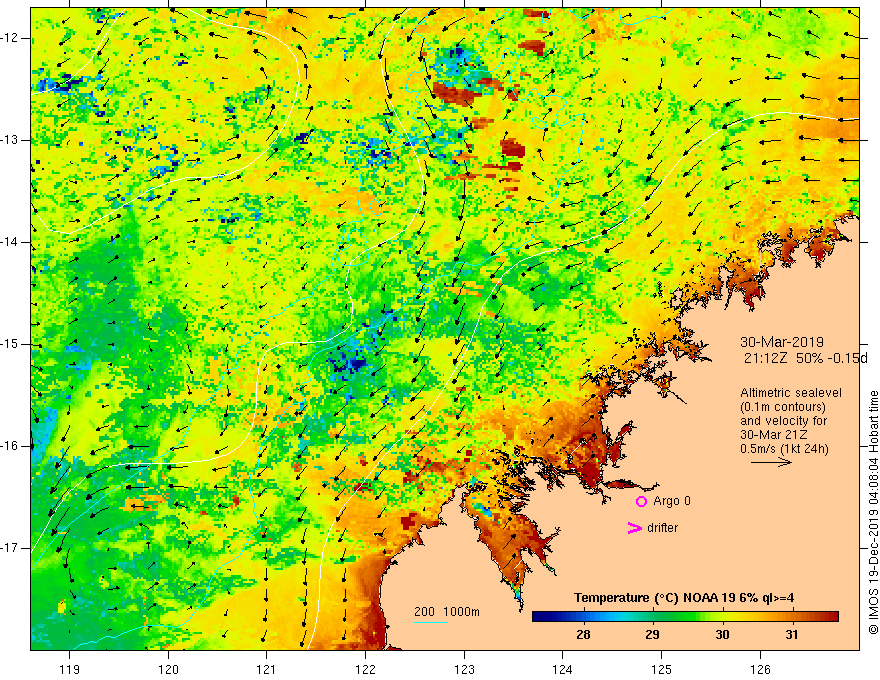Image resolution: width=880 pixels, height=680 pixels.
Task: Click the '0.5m/s (1kt 24h)' text
Action: pos(784,449)
